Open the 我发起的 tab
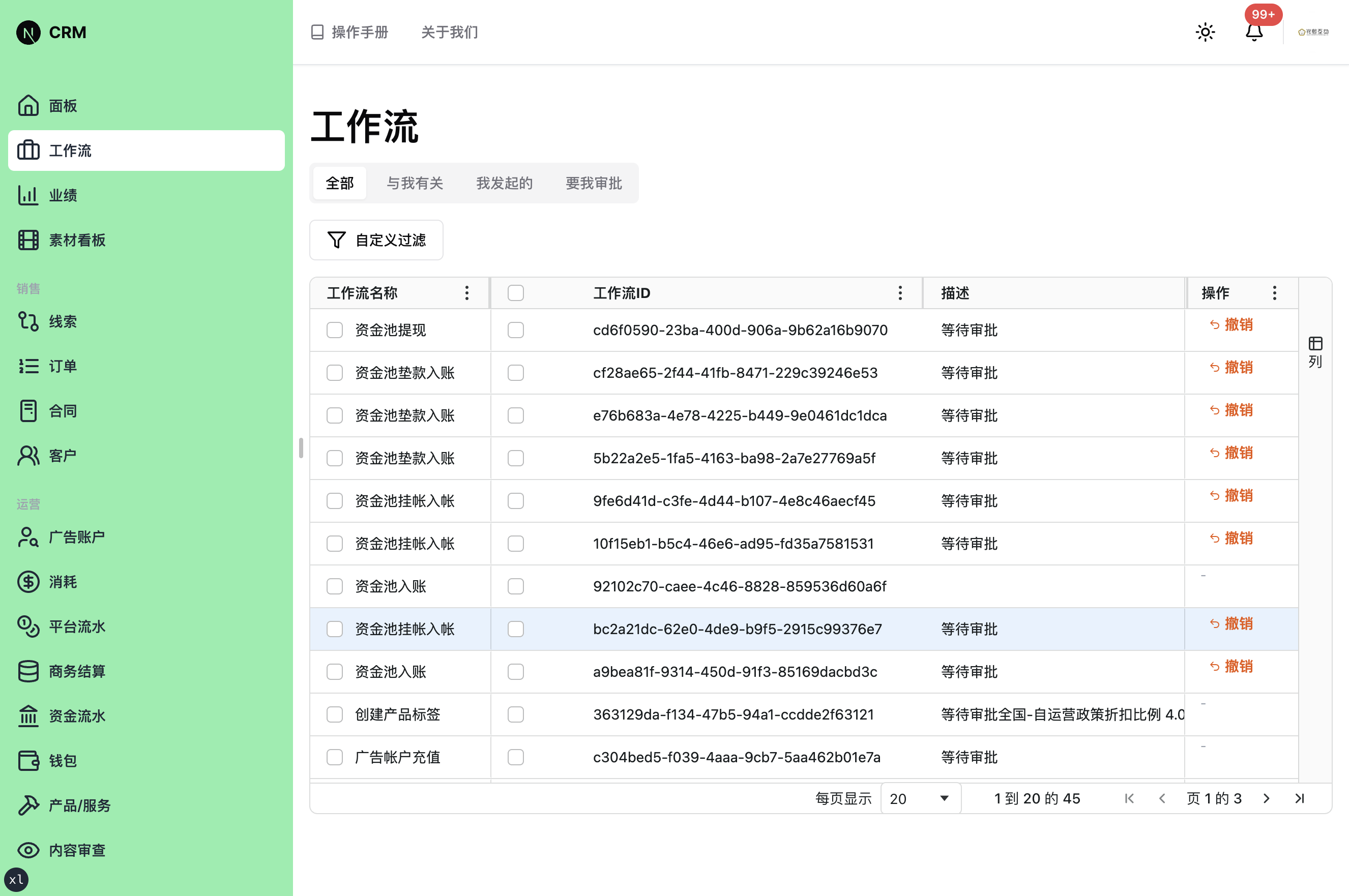Viewport: 1349px width, 896px height. tap(504, 183)
